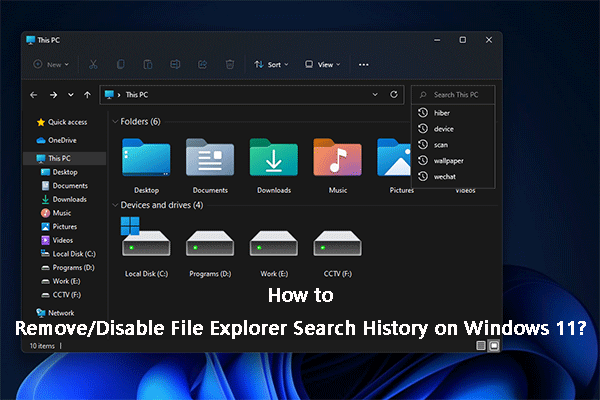This screenshot has width=600, height=400.
Task: Go back with the left arrow
Action: pos(34,95)
